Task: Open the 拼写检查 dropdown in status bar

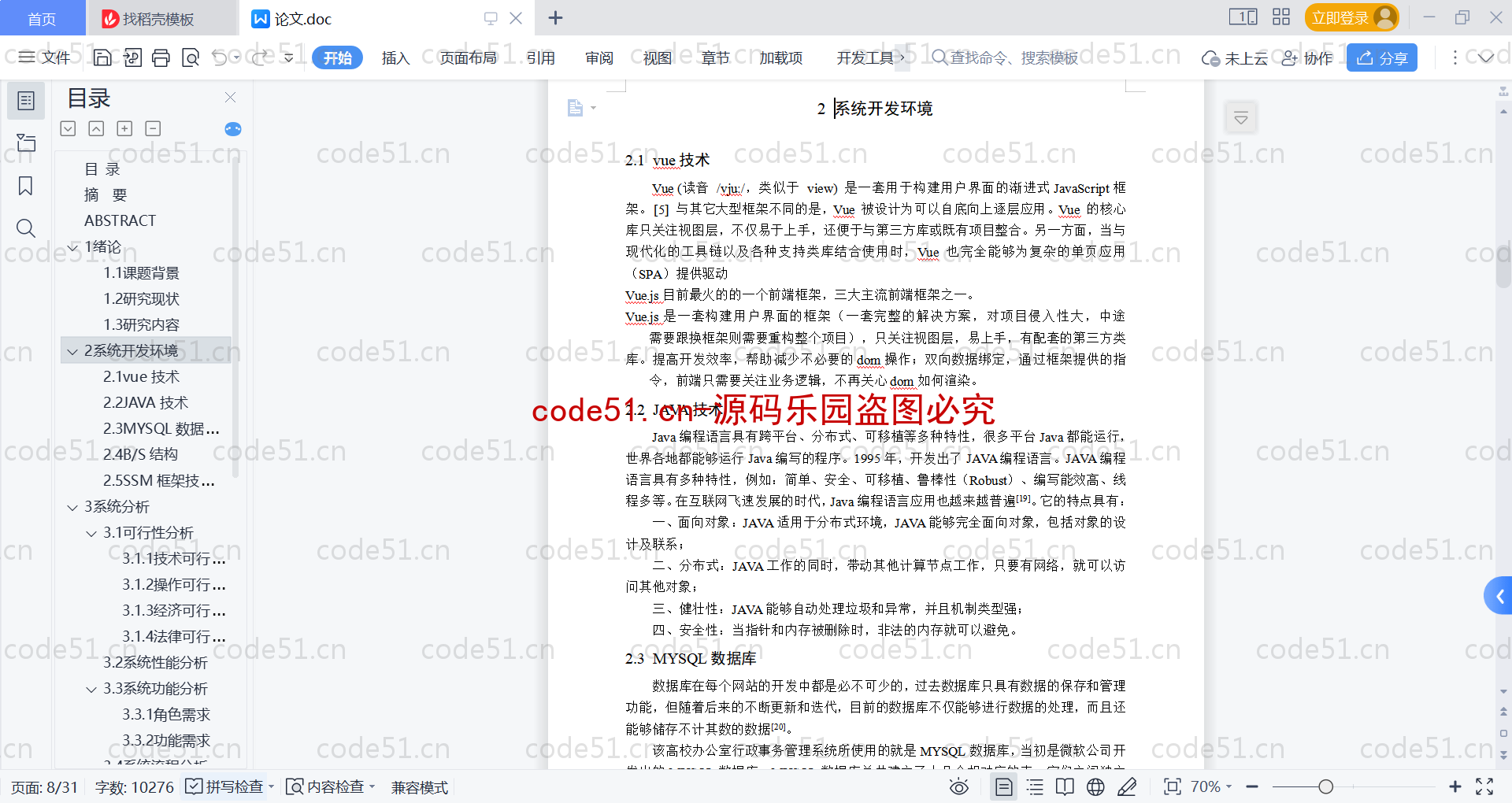Action: (x=271, y=786)
